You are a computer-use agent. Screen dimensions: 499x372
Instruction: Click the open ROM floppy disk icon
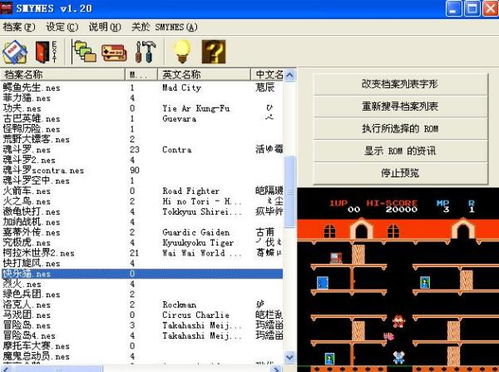15,52
